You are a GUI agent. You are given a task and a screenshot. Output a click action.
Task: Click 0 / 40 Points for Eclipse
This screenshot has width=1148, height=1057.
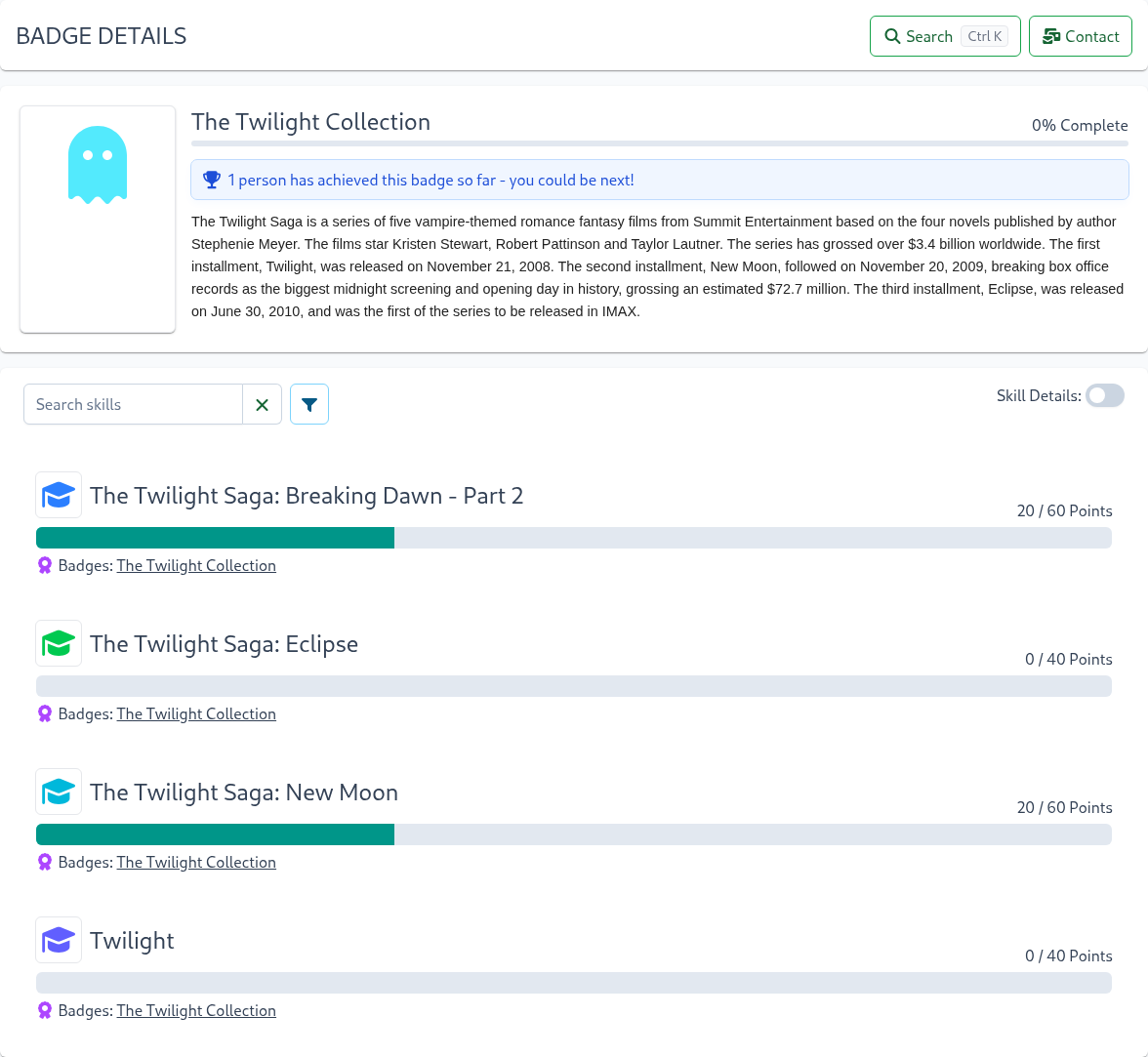click(1068, 659)
